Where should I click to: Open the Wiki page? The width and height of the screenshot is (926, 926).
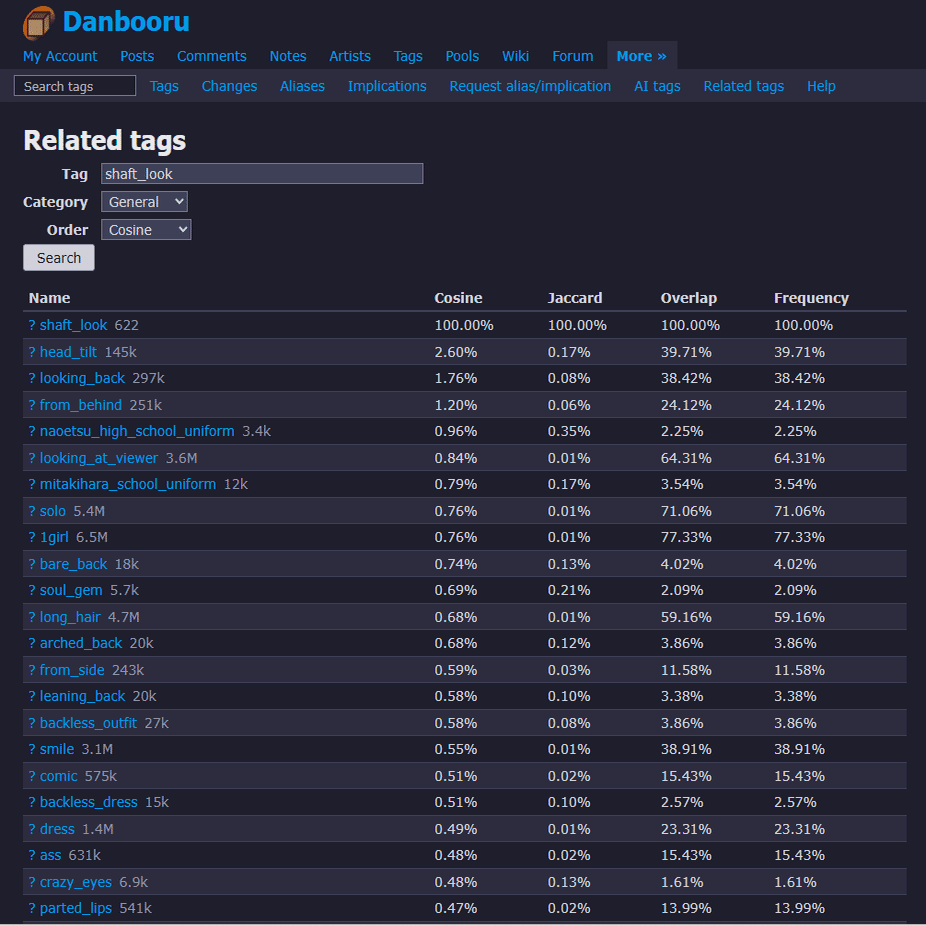pos(515,56)
